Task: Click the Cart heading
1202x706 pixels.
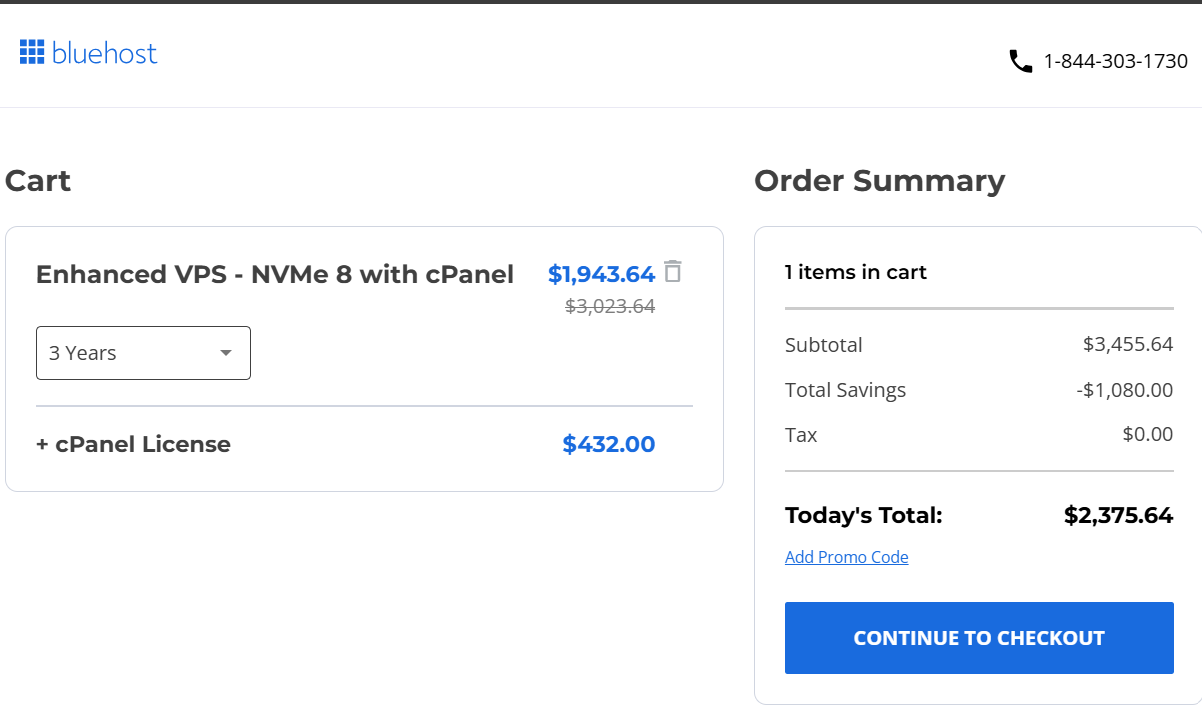Action: [38, 181]
